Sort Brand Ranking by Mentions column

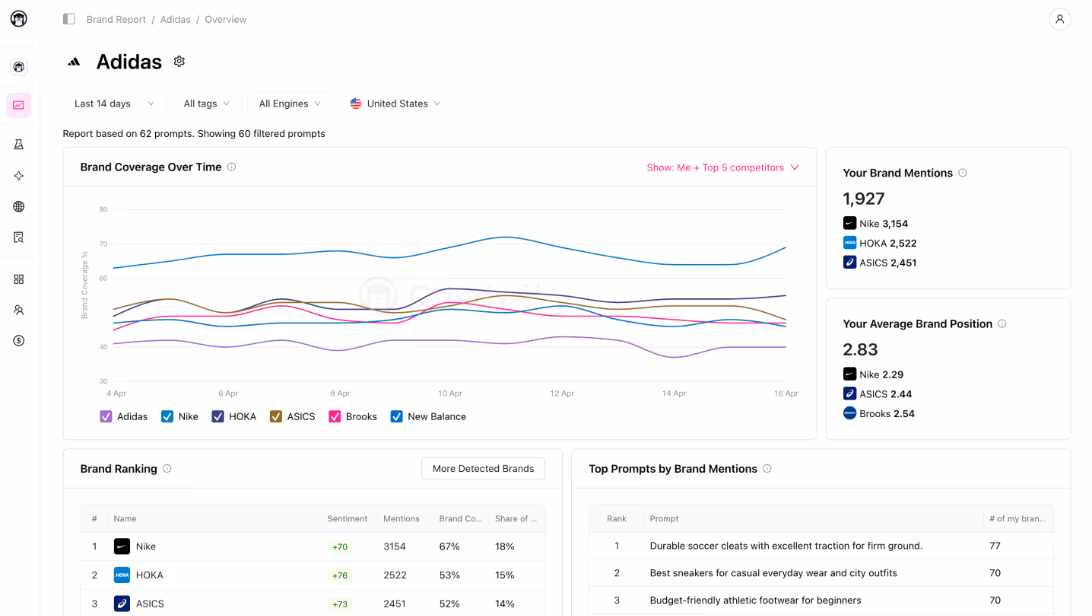(401, 519)
